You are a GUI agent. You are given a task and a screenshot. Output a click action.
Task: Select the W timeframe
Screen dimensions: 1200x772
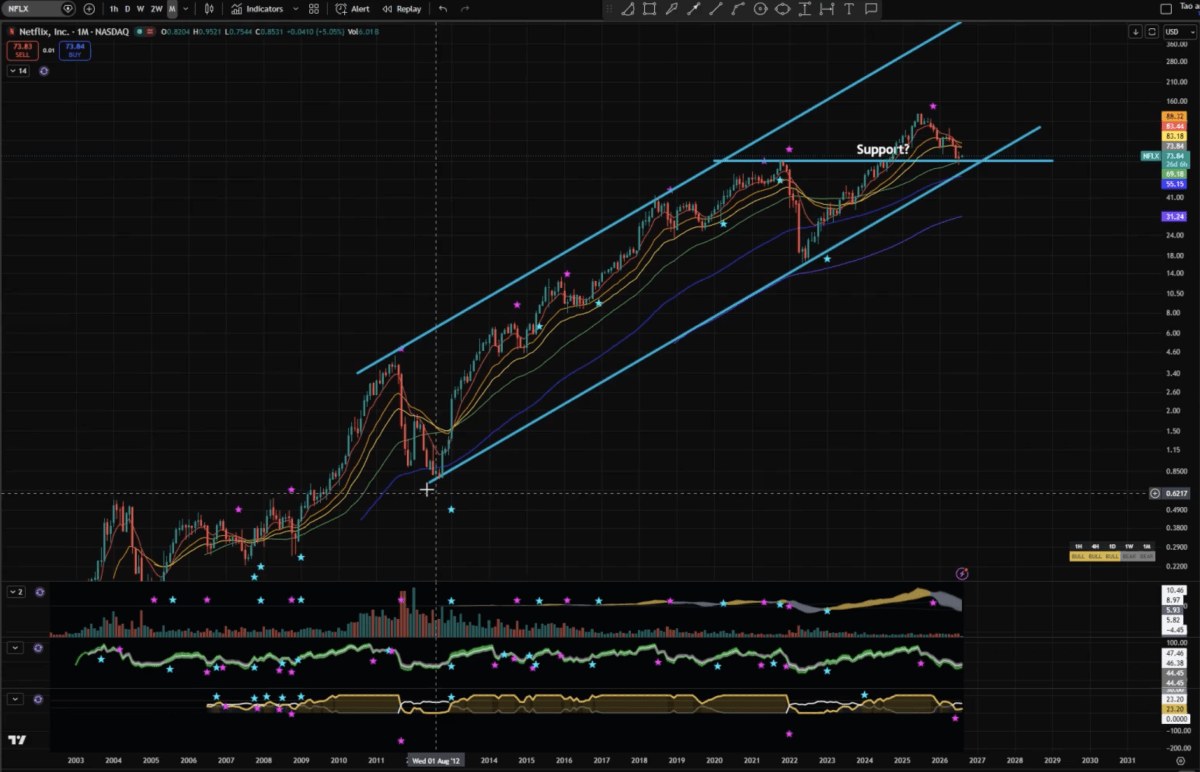click(141, 9)
